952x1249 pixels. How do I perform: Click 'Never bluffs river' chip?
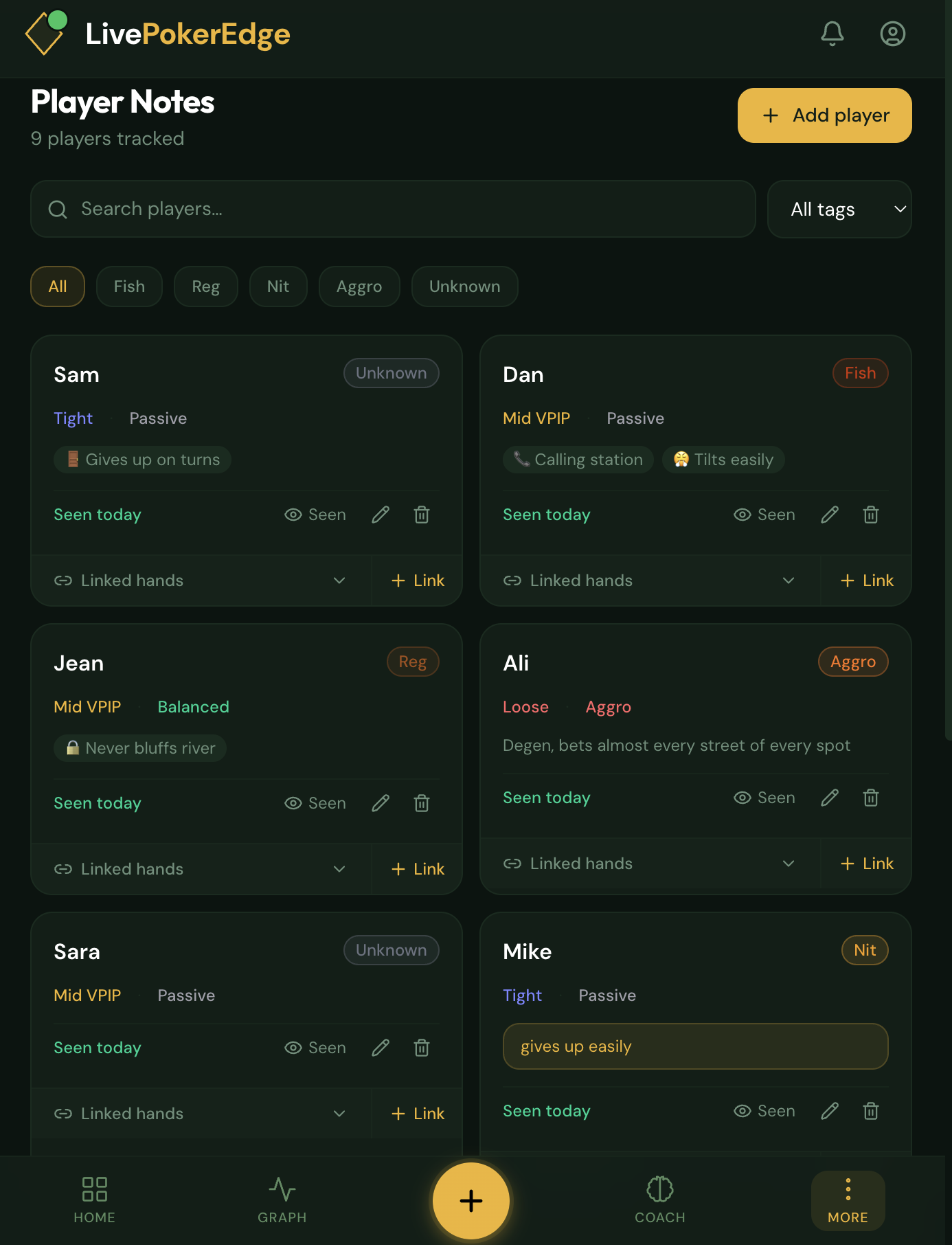[140, 748]
